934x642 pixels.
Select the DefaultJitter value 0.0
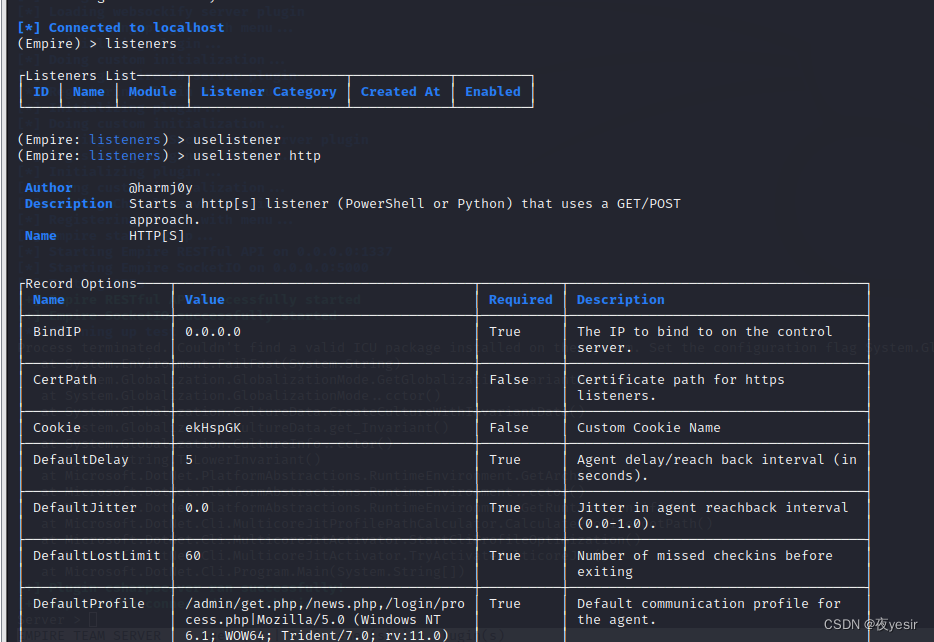(197, 507)
